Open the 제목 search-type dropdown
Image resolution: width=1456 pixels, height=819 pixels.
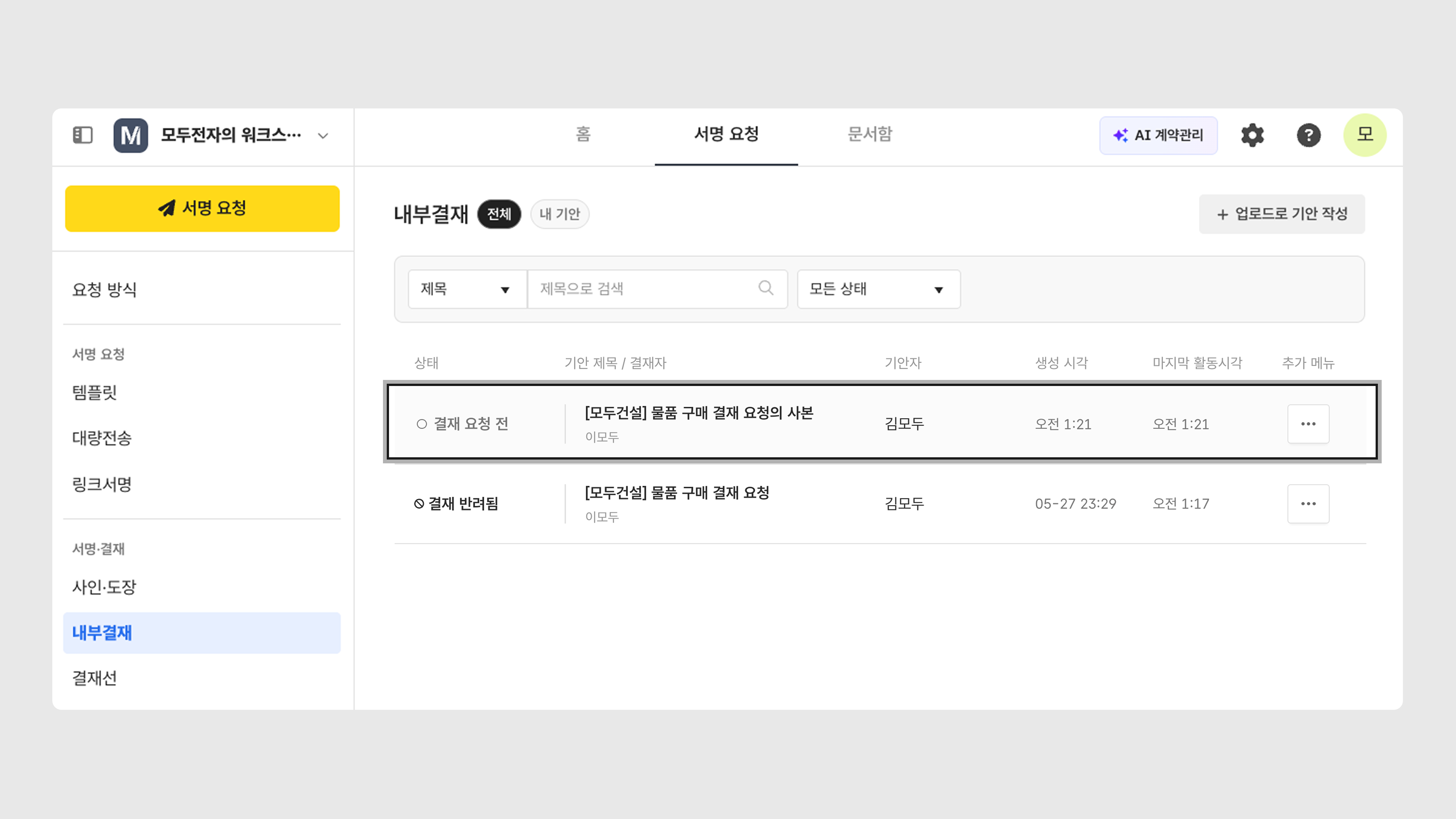pos(467,289)
